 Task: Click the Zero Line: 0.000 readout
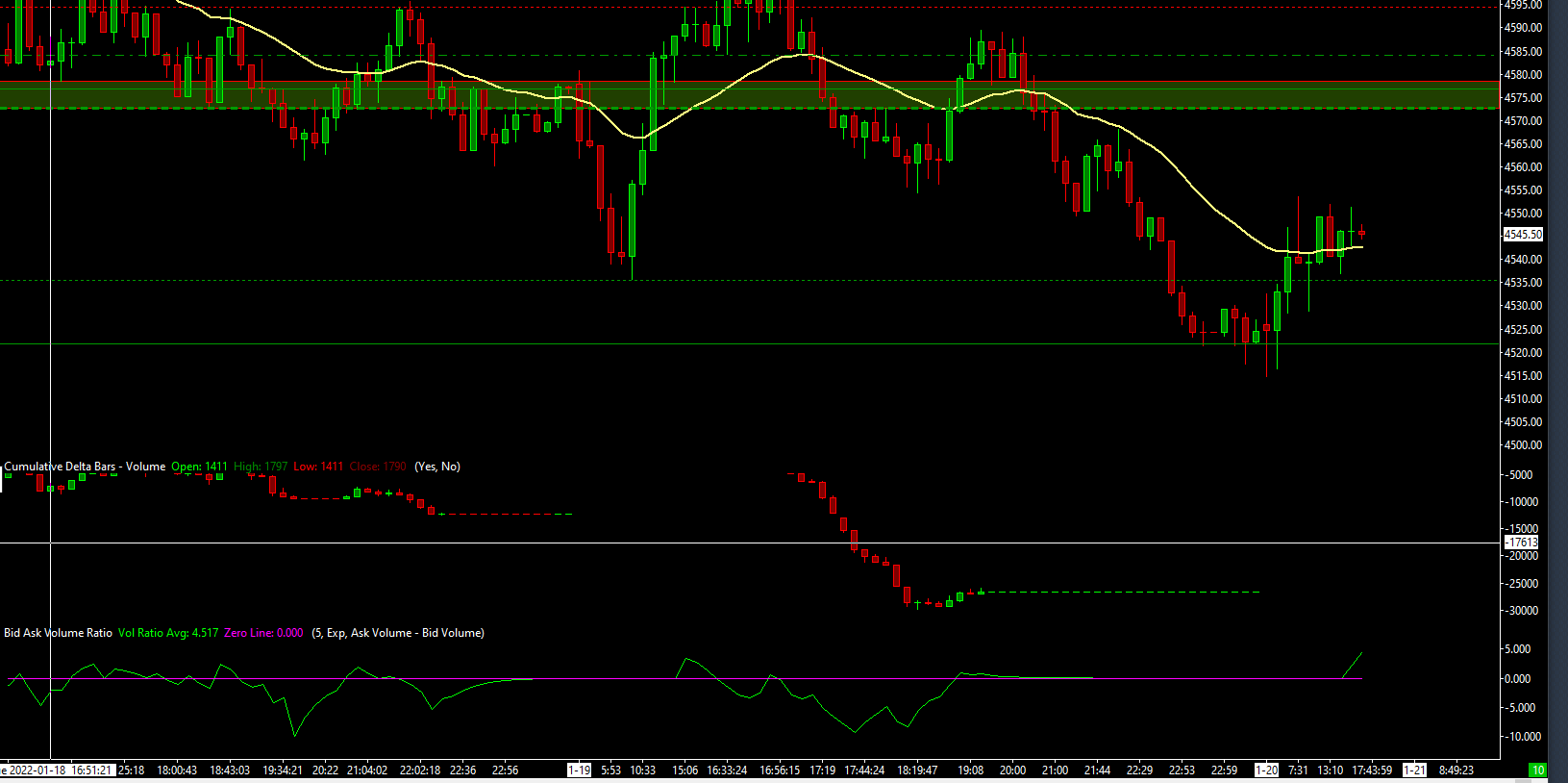tap(263, 633)
